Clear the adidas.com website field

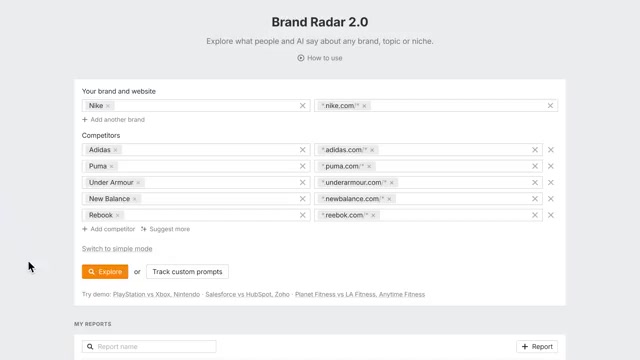pos(535,150)
